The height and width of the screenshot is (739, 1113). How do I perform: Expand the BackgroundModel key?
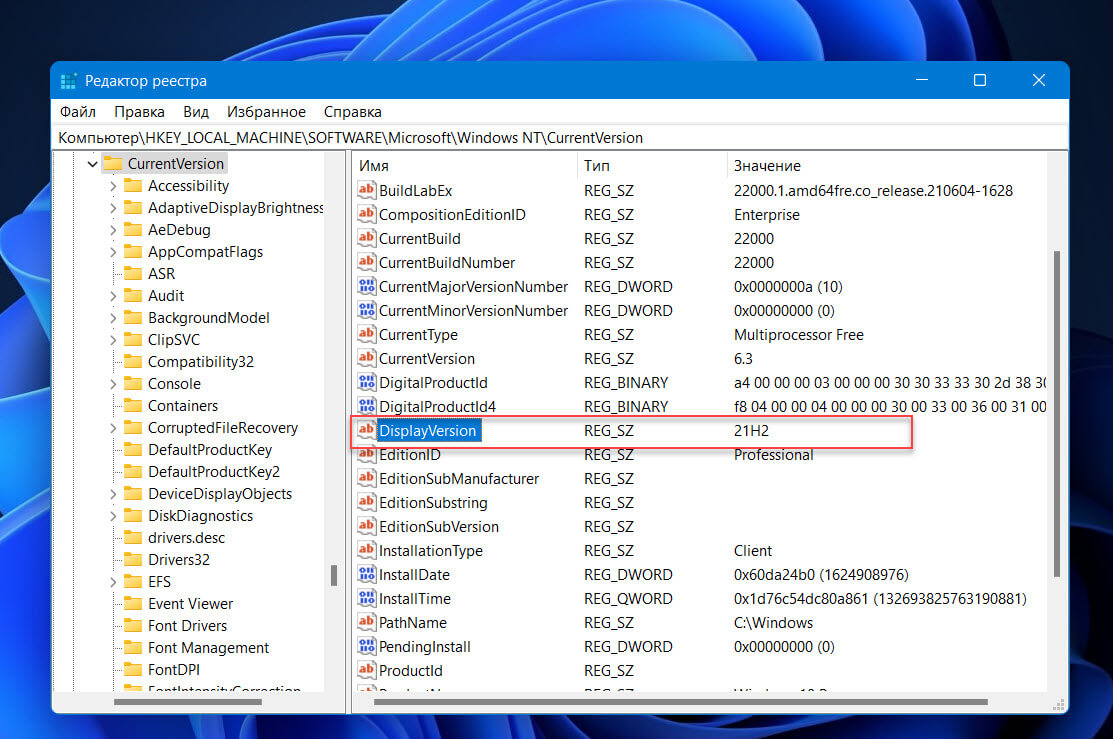click(x=113, y=318)
